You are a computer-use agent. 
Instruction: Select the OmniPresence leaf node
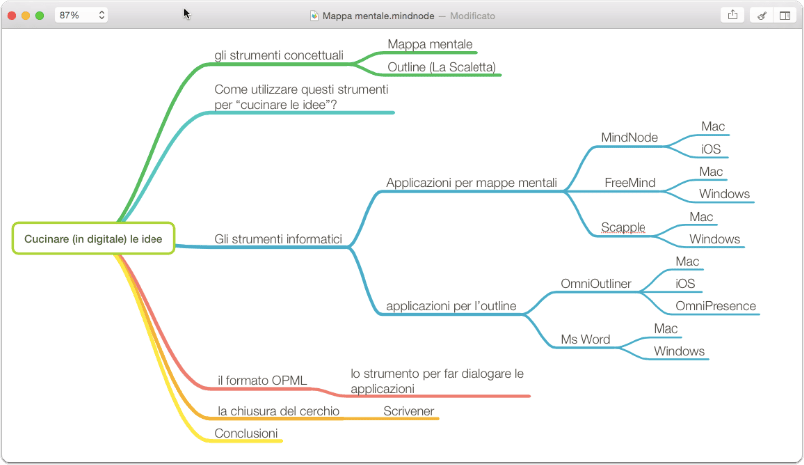[716, 306]
